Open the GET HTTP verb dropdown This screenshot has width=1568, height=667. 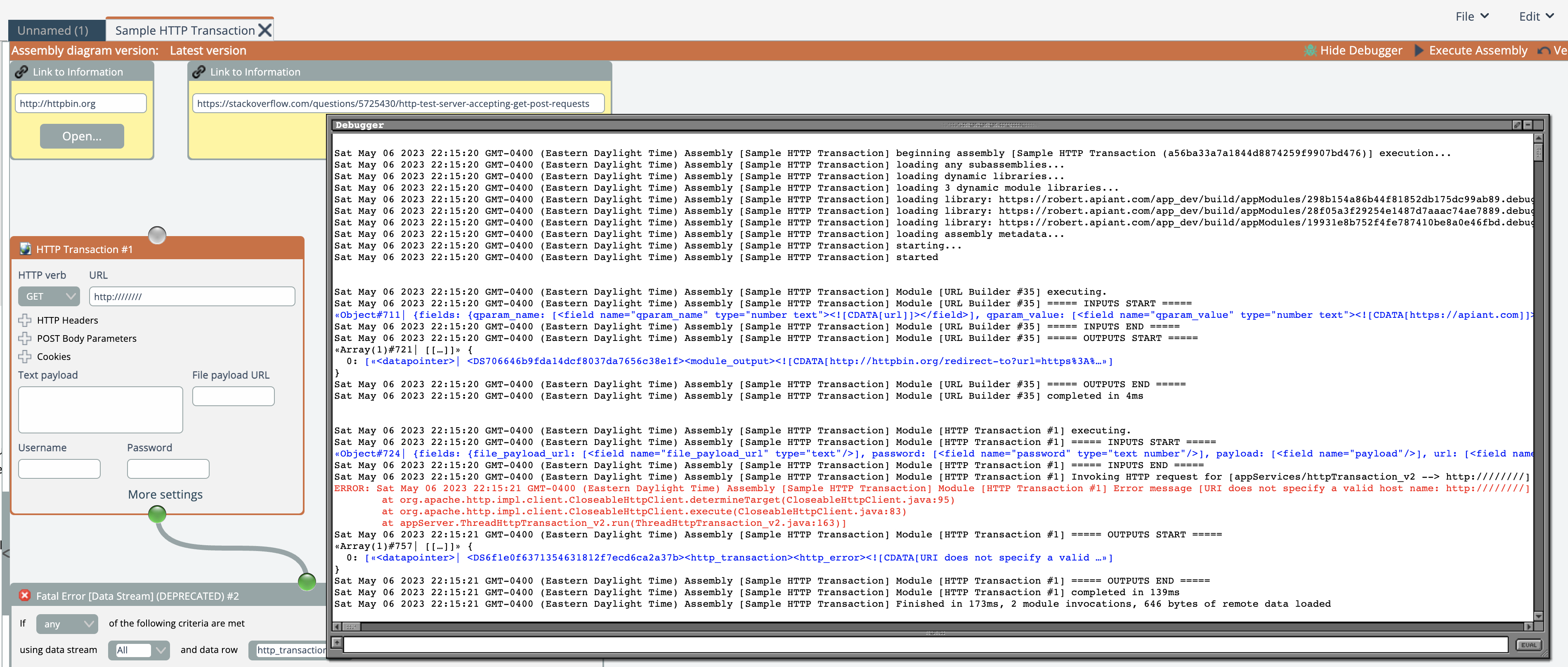49,297
